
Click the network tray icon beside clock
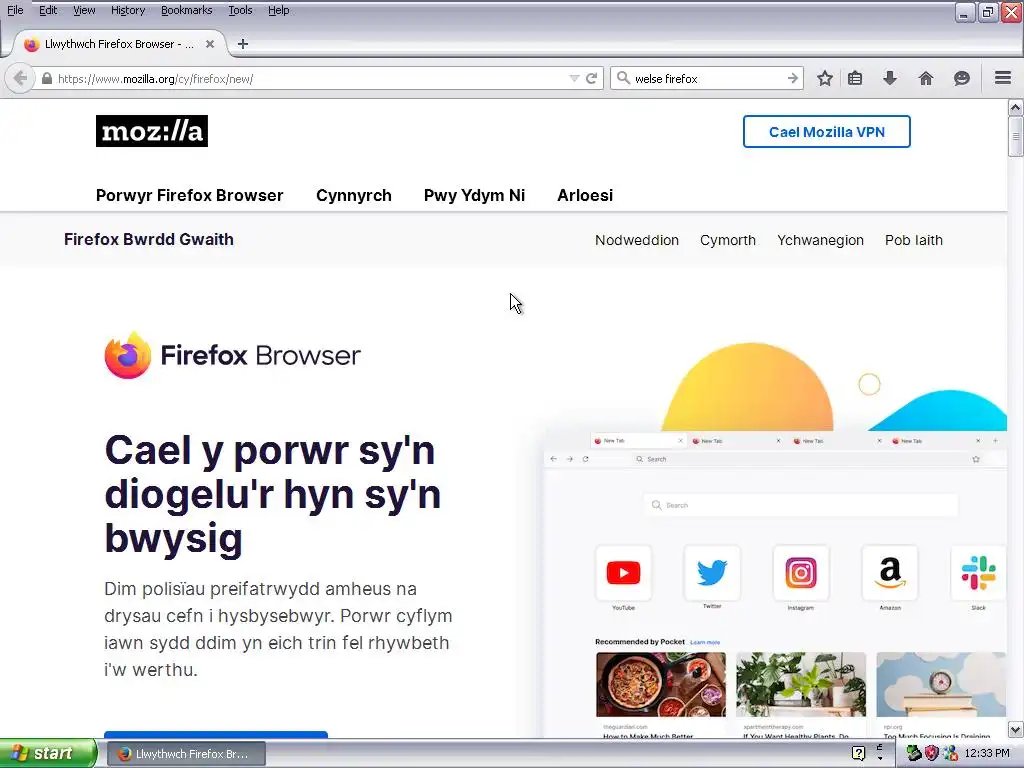click(x=950, y=753)
